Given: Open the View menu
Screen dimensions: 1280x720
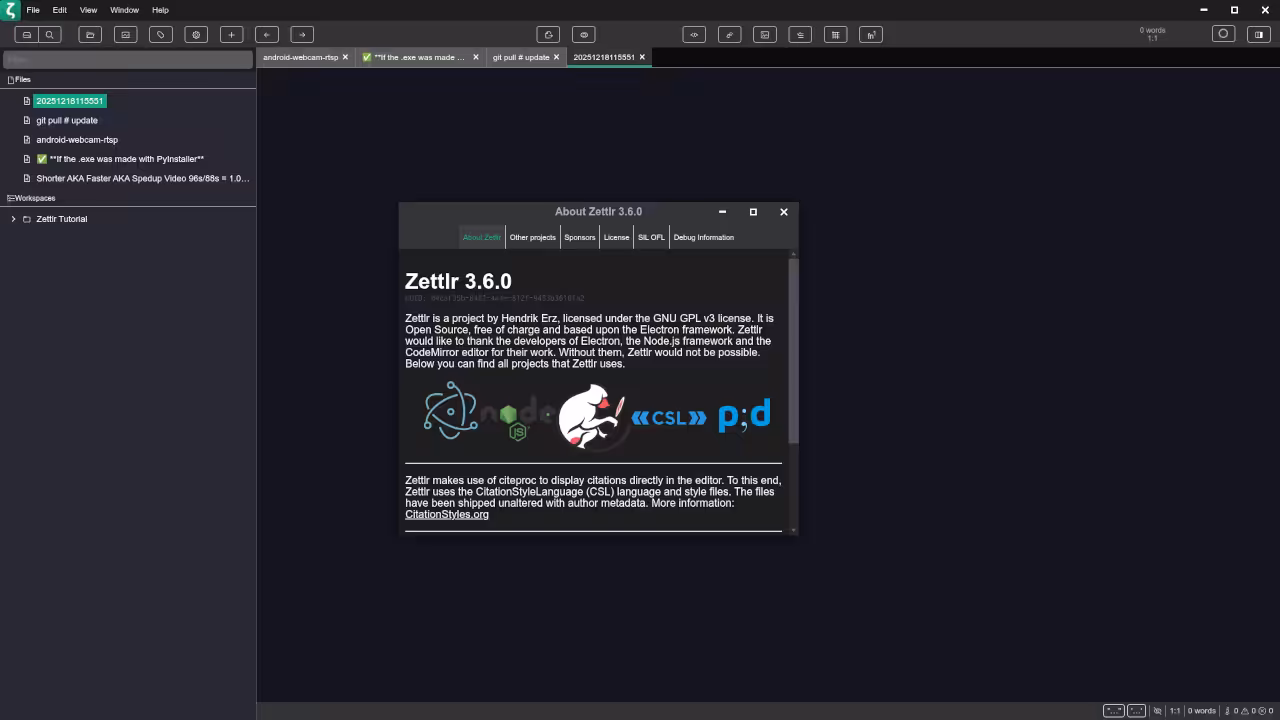Looking at the screenshot, I should pyautogui.click(x=88, y=10).
